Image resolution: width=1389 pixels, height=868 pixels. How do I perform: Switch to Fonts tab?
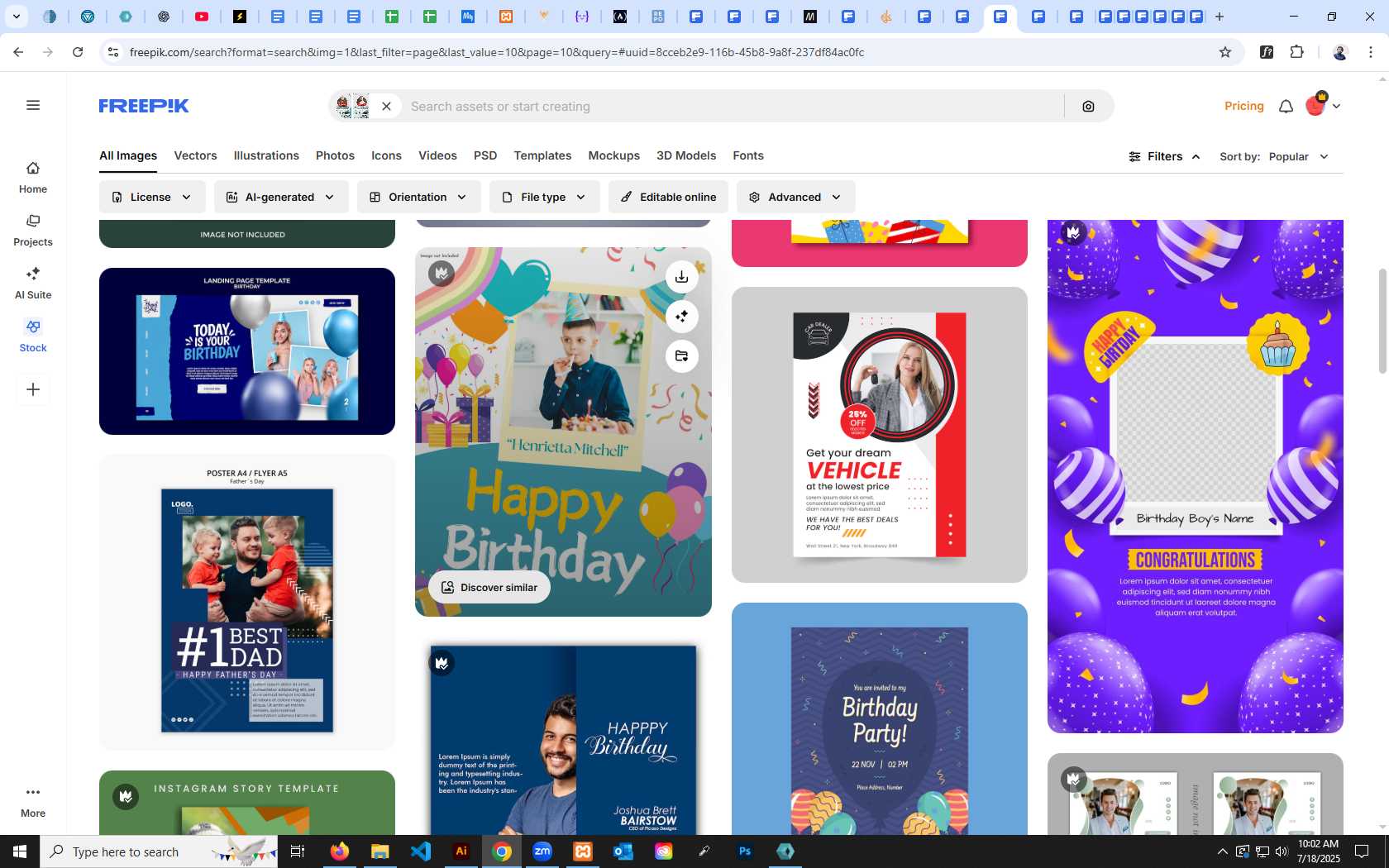point(748,155)
